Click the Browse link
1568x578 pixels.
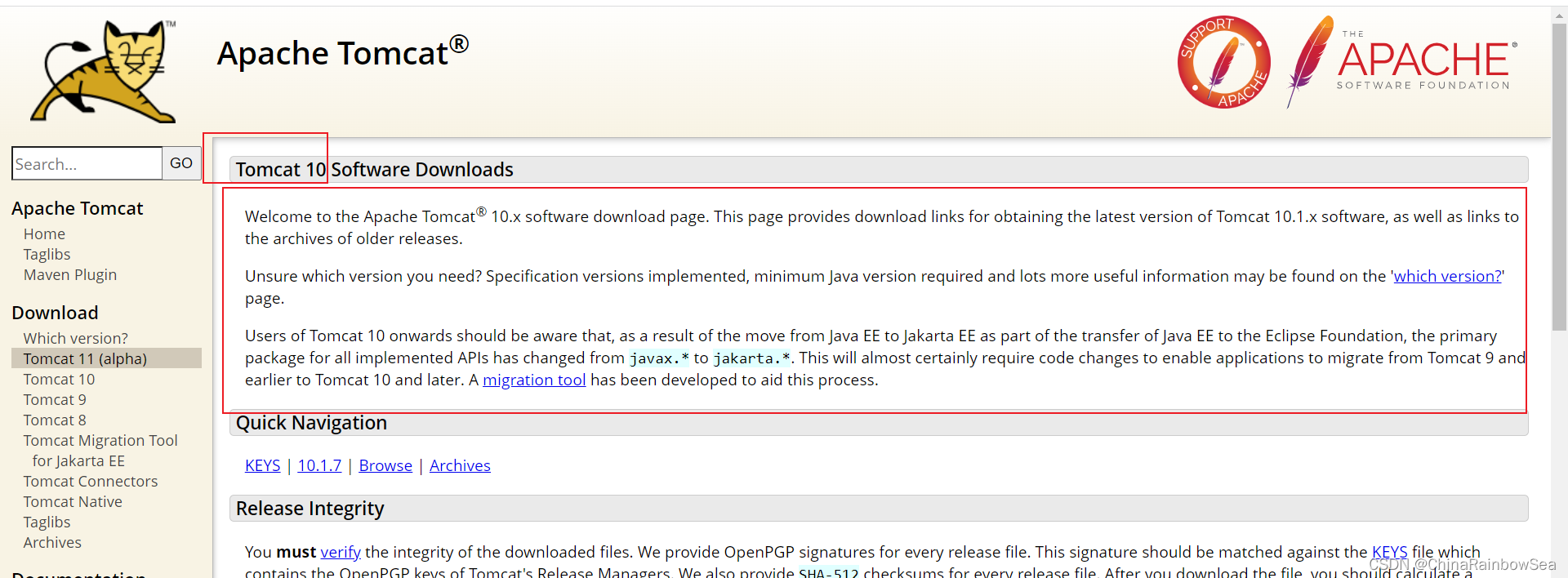[x=385, y=465]
